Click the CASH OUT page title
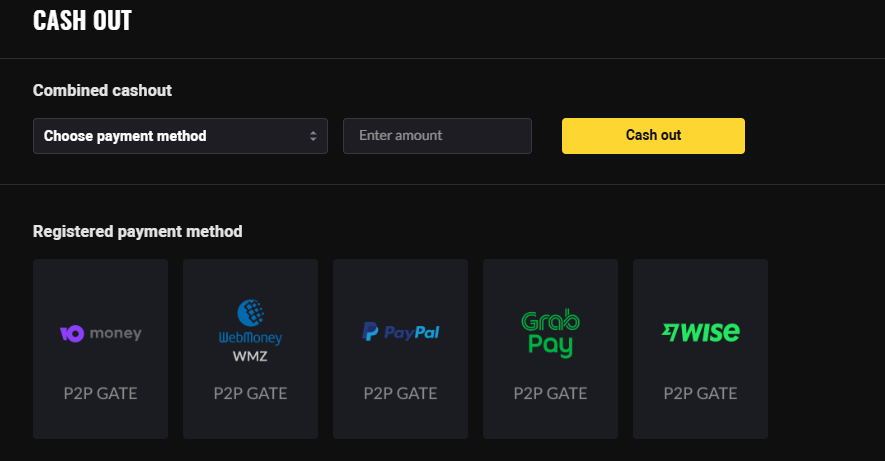 pos(82,20)
